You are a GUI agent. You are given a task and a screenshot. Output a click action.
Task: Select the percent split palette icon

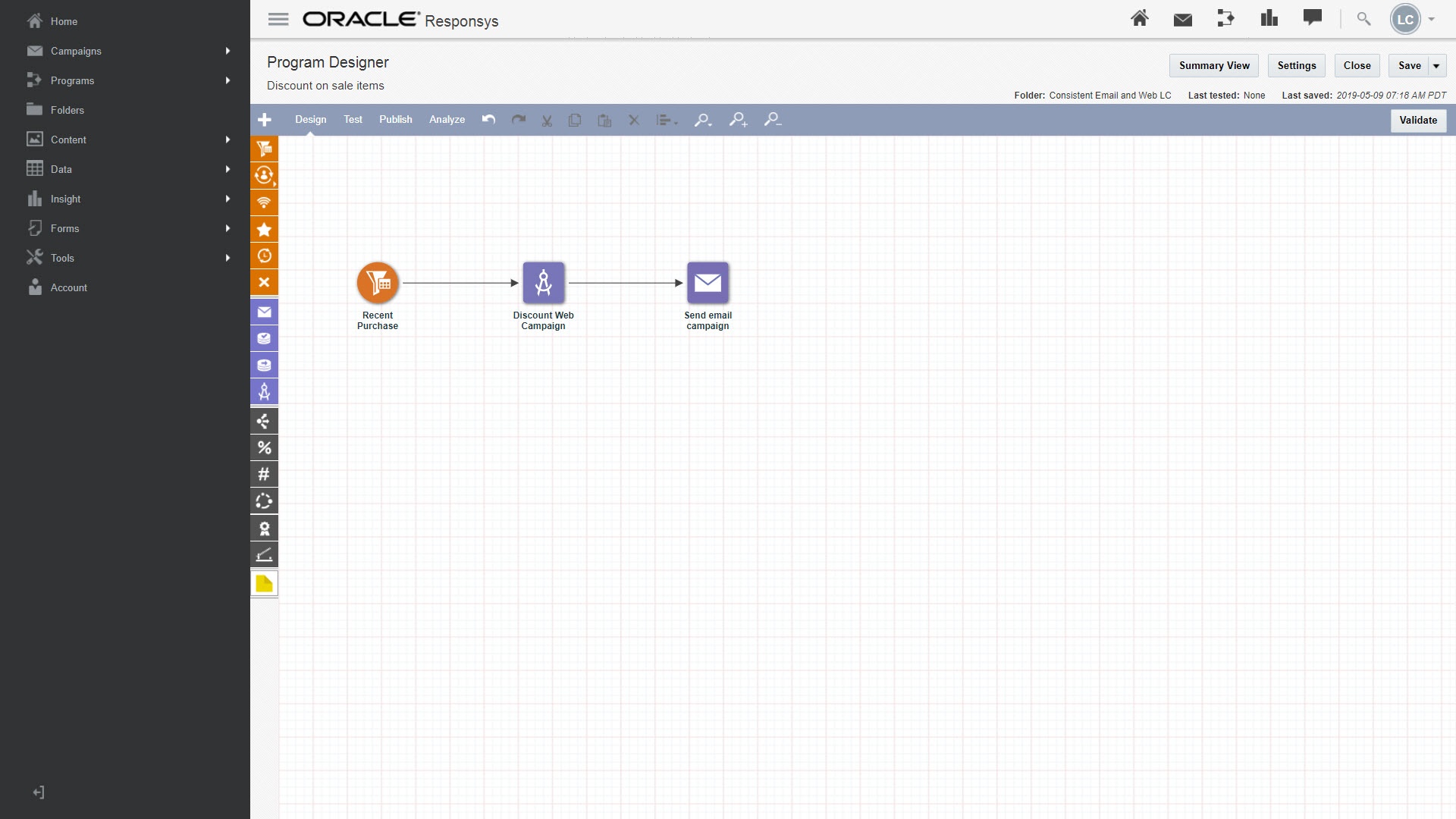264,447
